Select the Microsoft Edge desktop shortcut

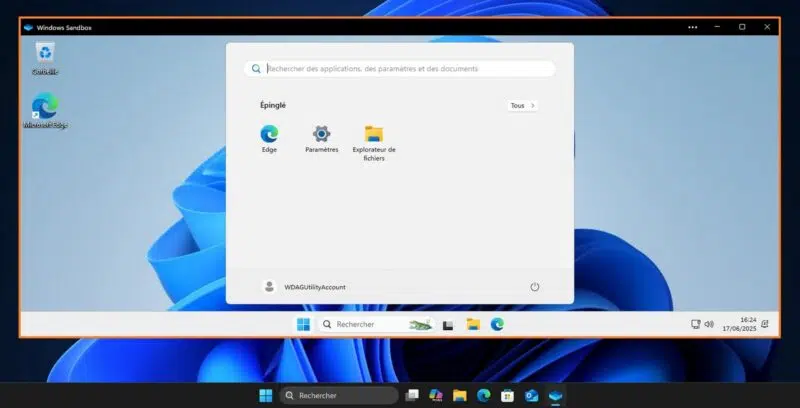coord(44,108)
